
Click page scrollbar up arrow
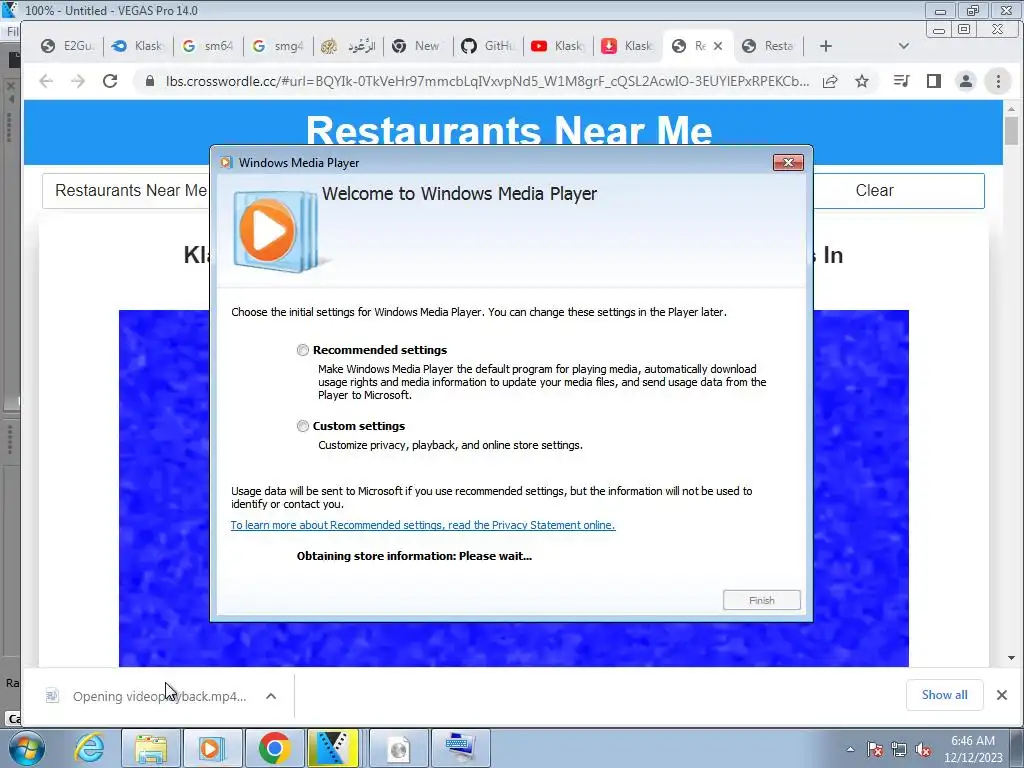click(1011, 109)
